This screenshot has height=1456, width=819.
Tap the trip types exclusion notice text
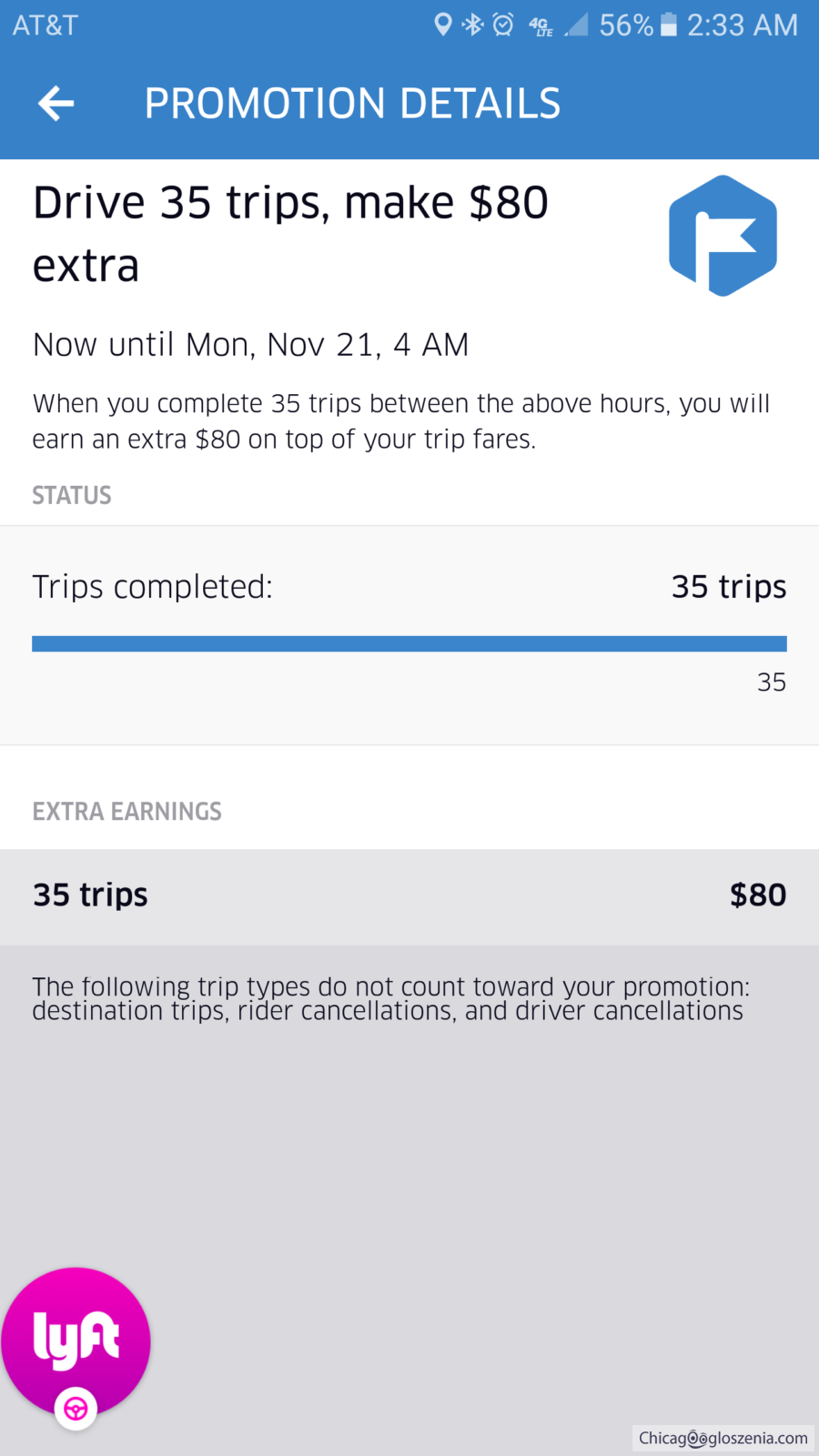click(390, 999)
